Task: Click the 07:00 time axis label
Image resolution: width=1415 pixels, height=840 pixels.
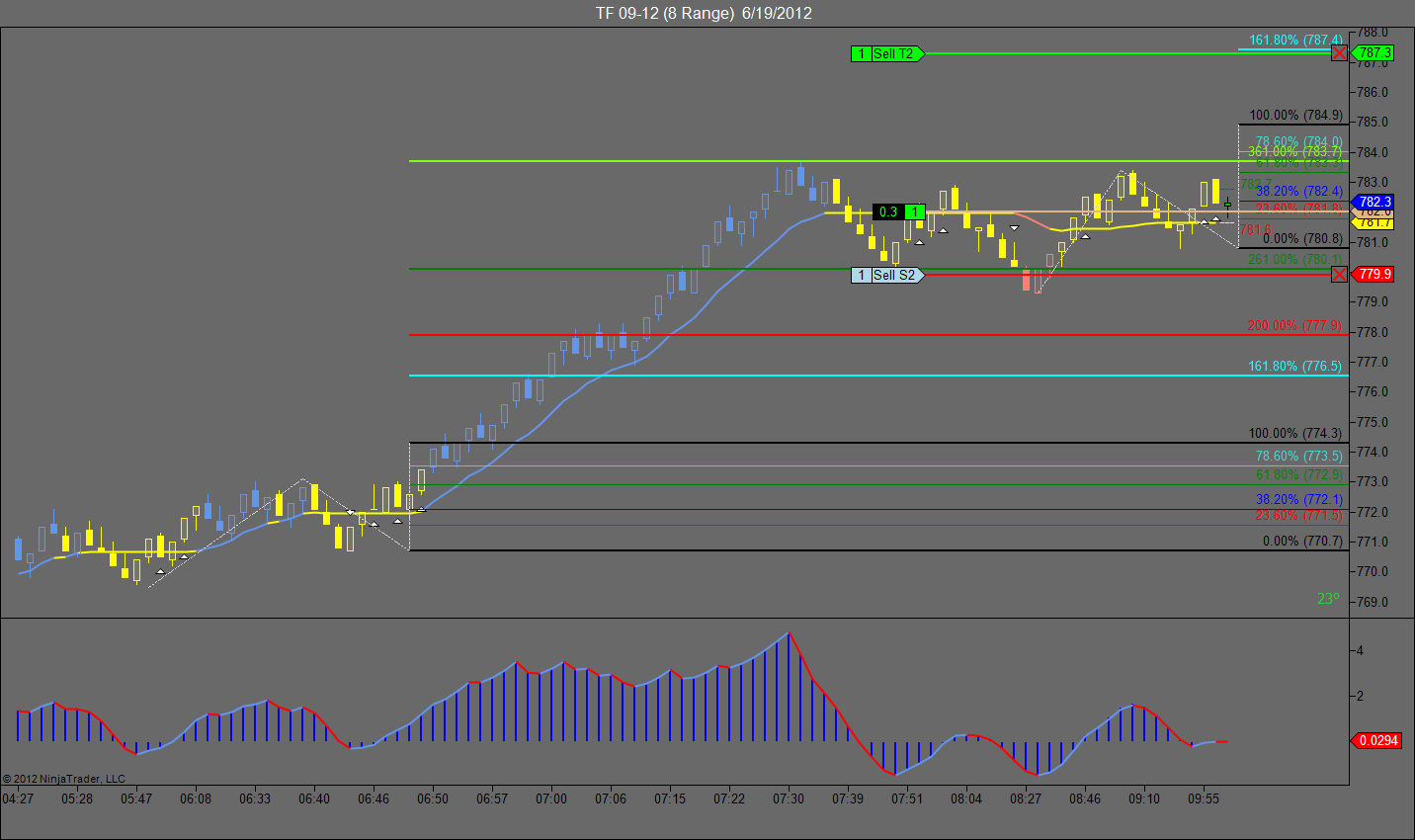Action: click(x=551, y=798)
